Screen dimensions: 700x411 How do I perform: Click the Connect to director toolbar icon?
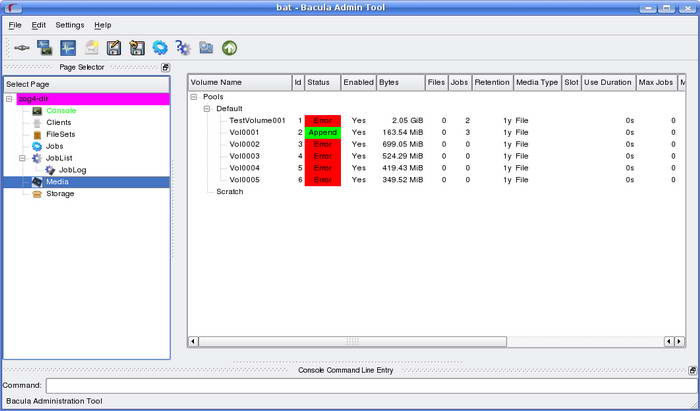click(x=22, y=48)
